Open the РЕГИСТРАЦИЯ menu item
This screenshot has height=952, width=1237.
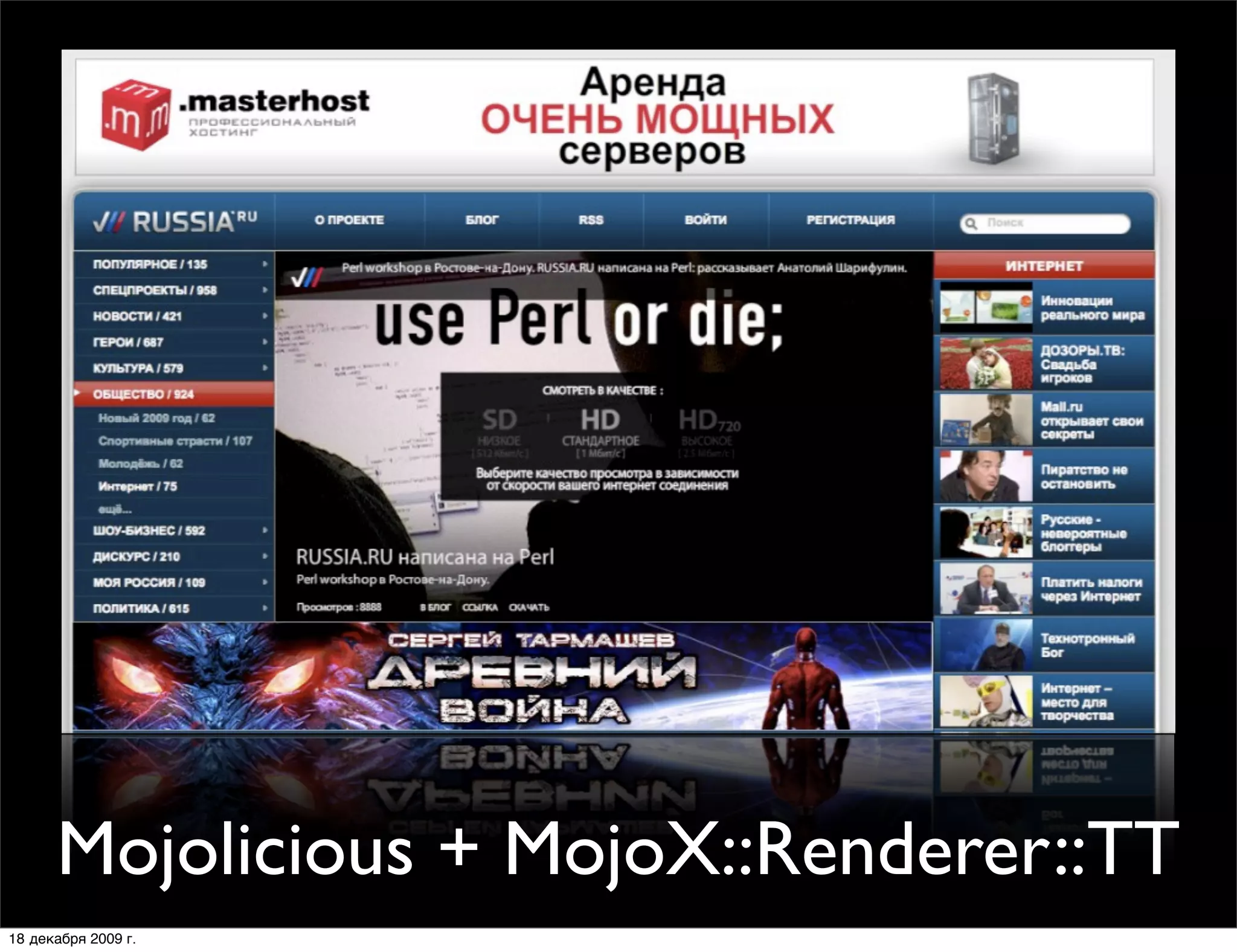click(x=850, y=220)
